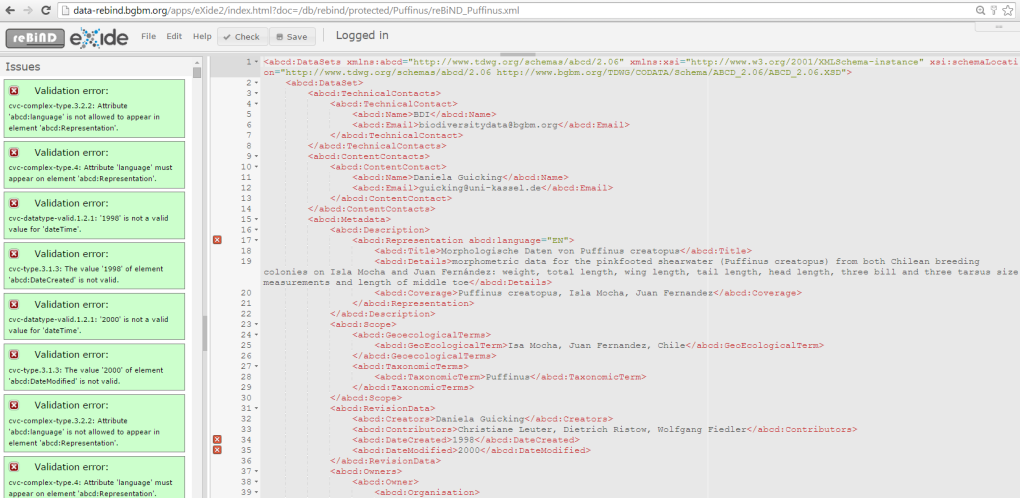The image size is (1020, 498).
Task: Click the red X icon of the DateCreated error
Action: point(14,254)
